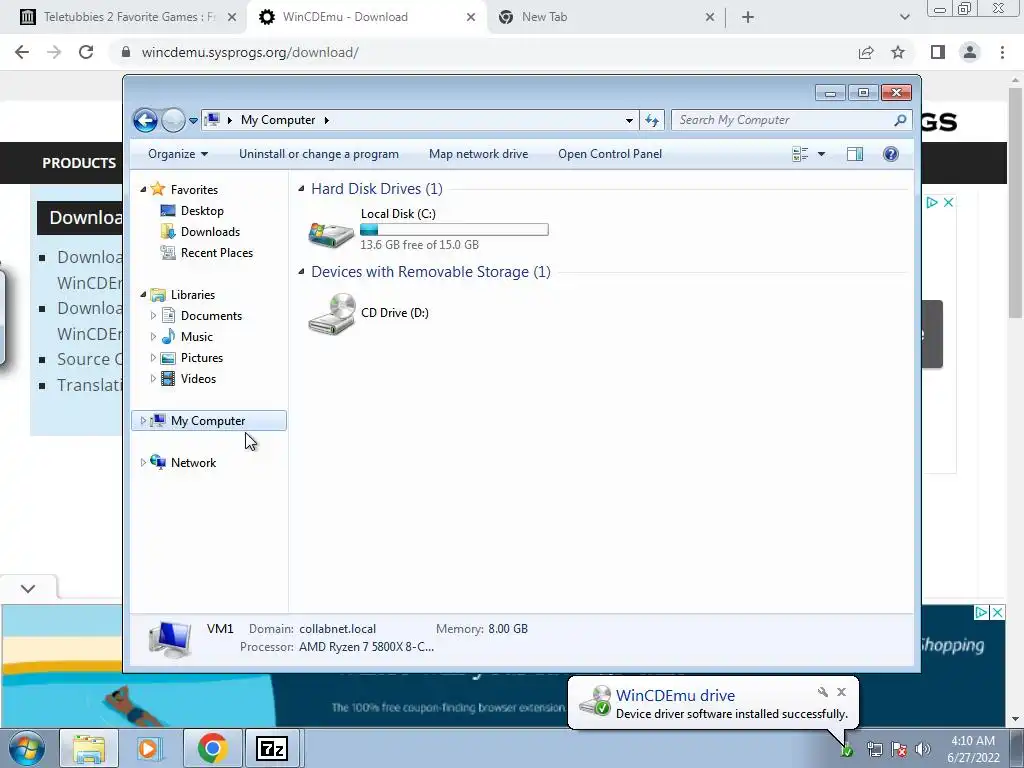Refresh My Computer view
The image size is (1024, 768).
[x=652, y=120]
